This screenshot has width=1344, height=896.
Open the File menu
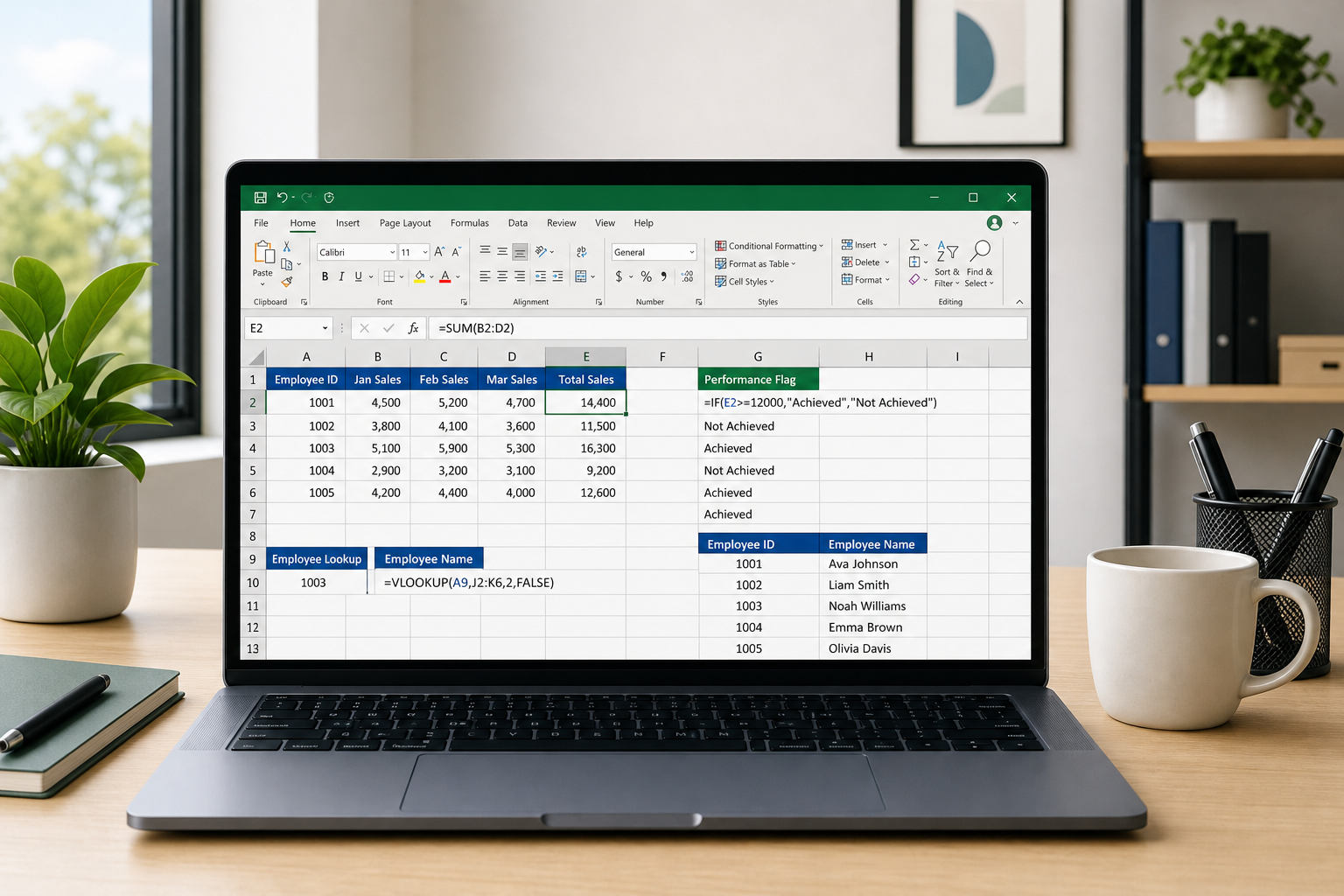click(262, 223)
